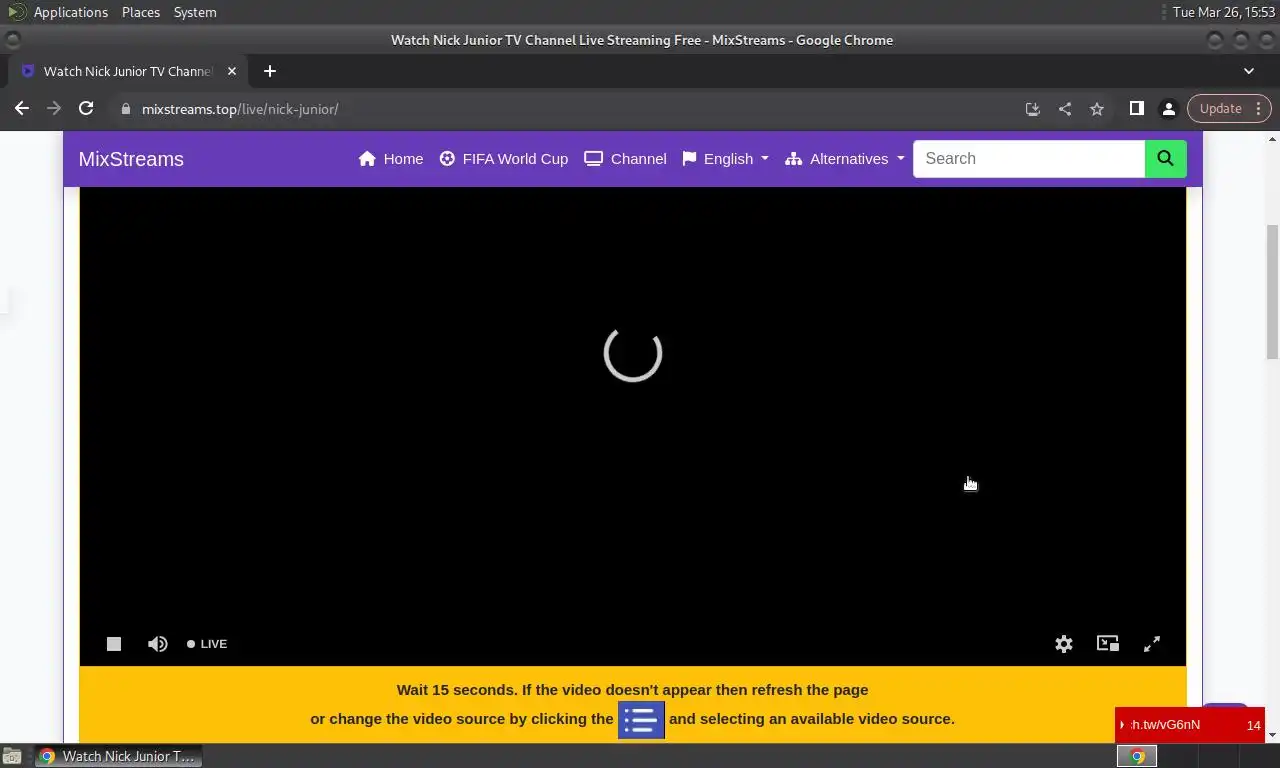Go back to the previous page
The height and width of the screenshot is (768, 1280).
(x=22, y=108)
